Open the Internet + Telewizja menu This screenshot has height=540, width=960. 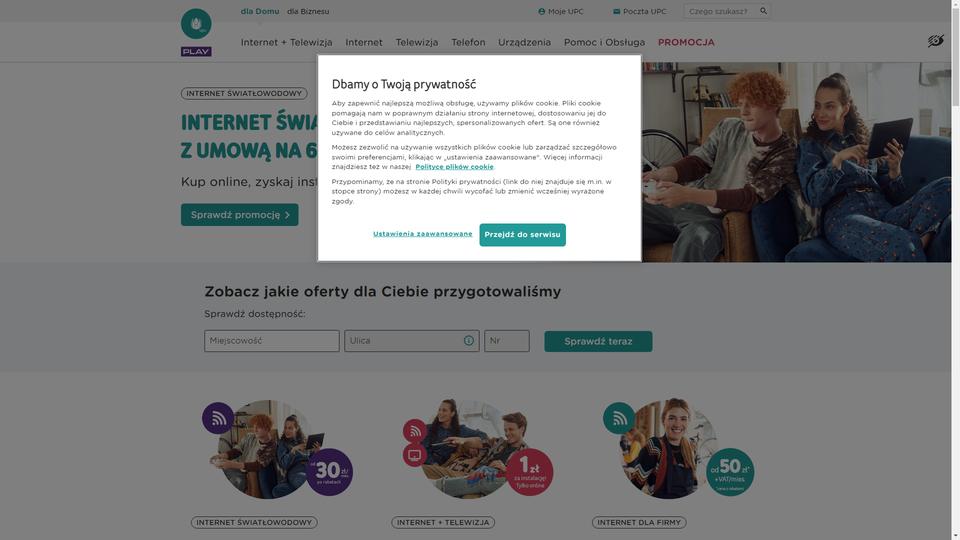[x=286, y=42]
